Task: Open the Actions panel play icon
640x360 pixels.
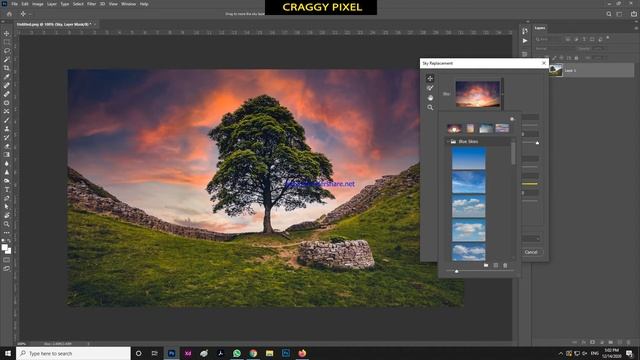Action: 525,41
